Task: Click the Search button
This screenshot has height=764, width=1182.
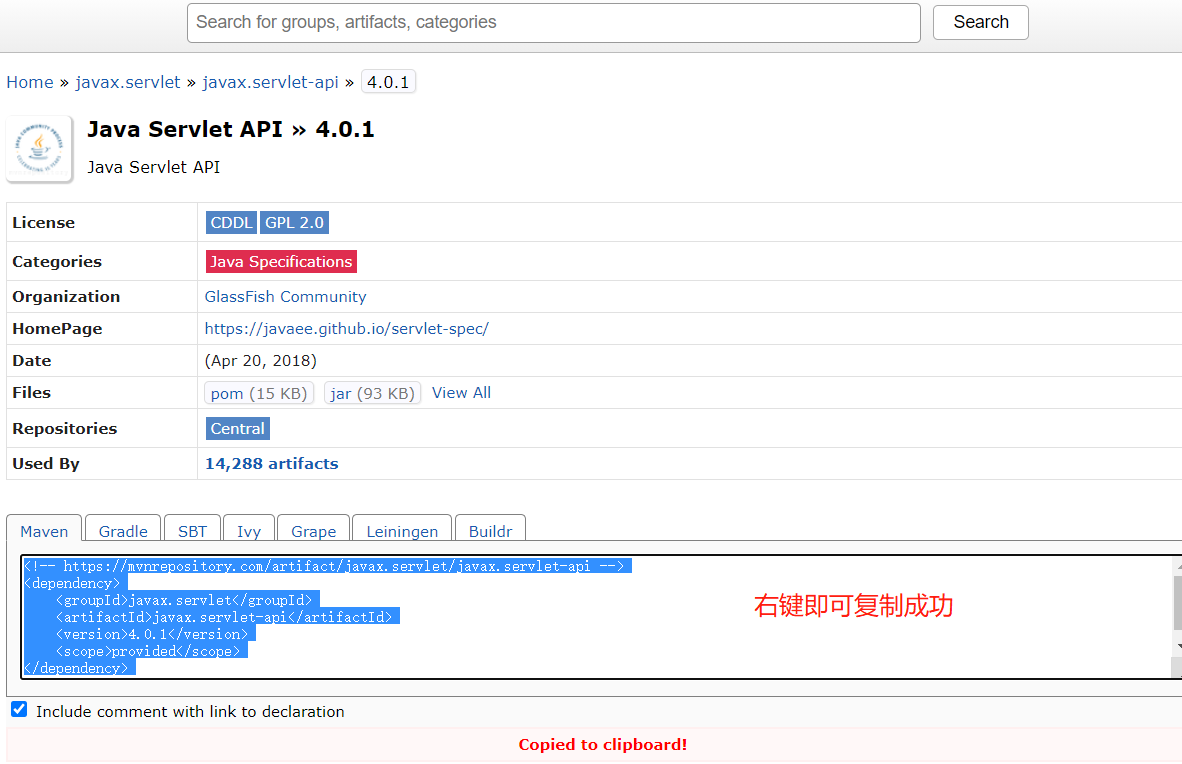Action: (980, 23)
